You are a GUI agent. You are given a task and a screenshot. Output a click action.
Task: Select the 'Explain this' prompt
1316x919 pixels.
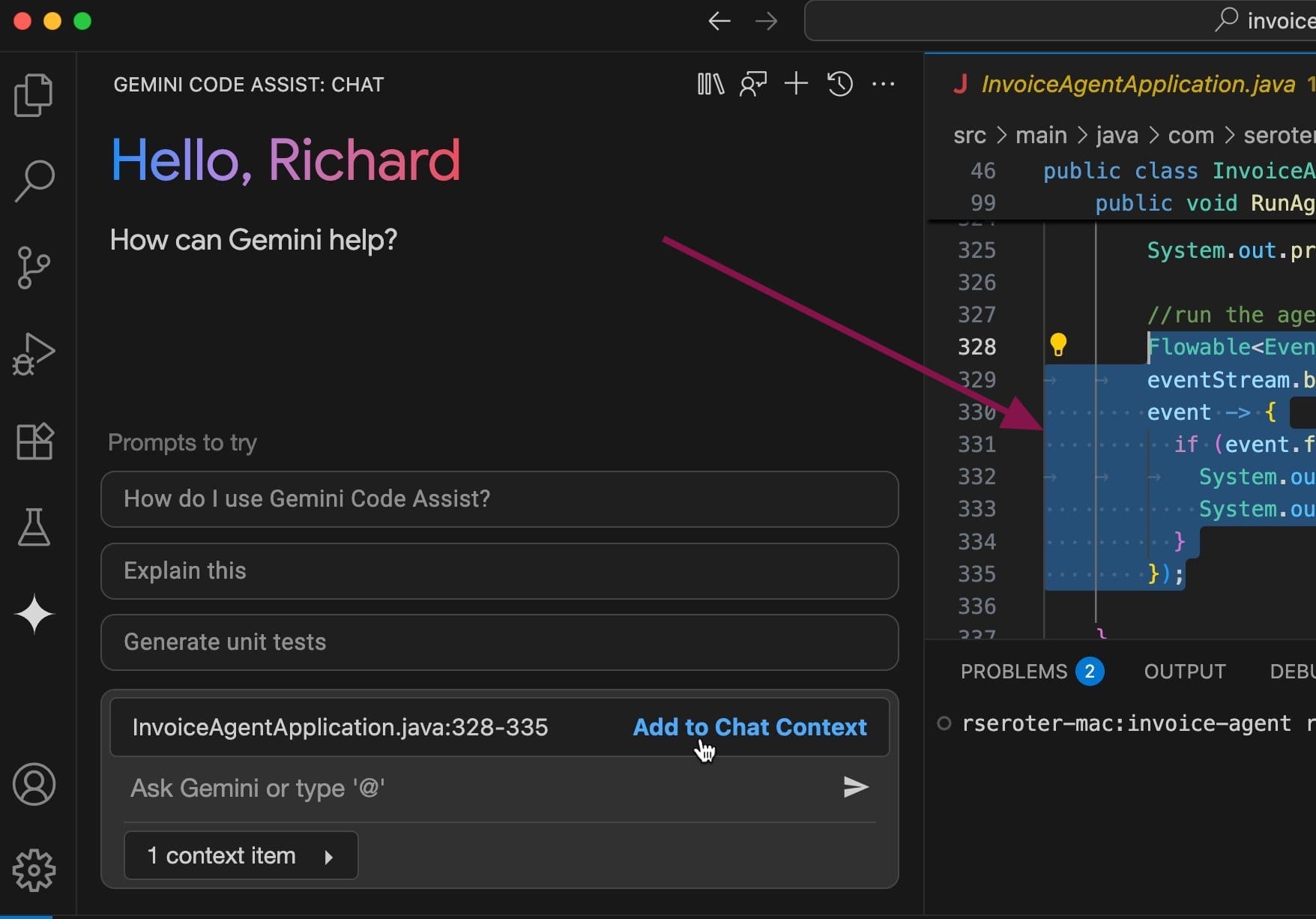[x=500, y=571]
